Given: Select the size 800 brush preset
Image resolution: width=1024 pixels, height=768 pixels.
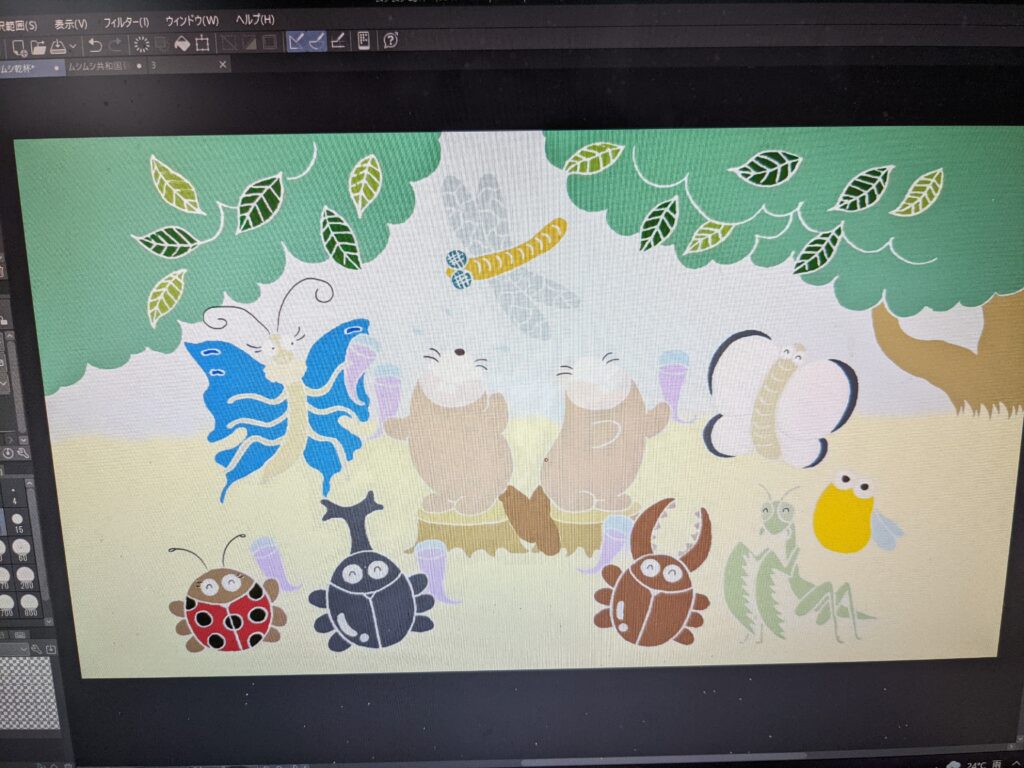Looking at the screenshot, I should pyautogui.click(x=27, y=605).
